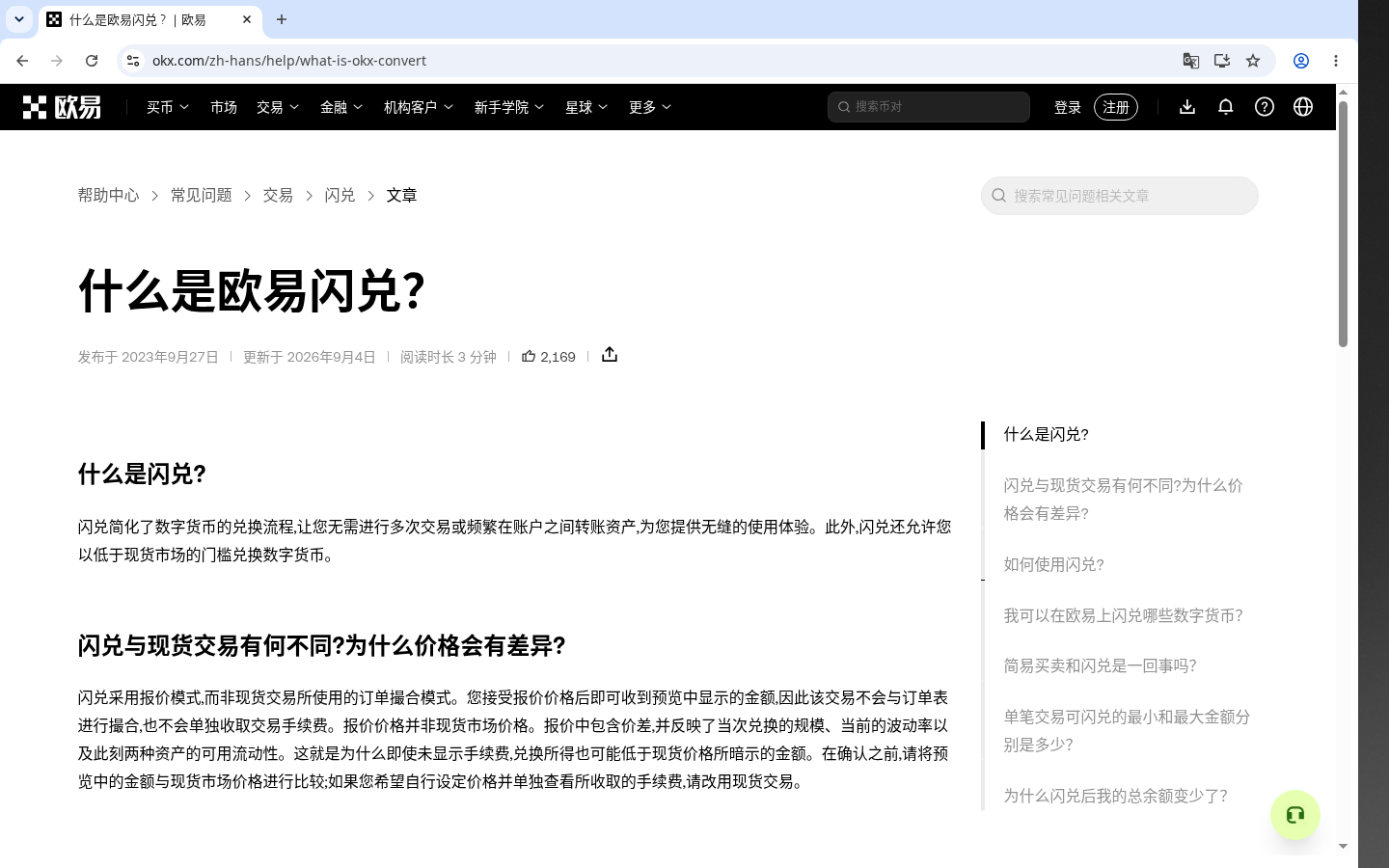This screenshot has height=868, width=1389.
Task: Go to 帮助中心 breadcrumb
Action: point(109,195)
